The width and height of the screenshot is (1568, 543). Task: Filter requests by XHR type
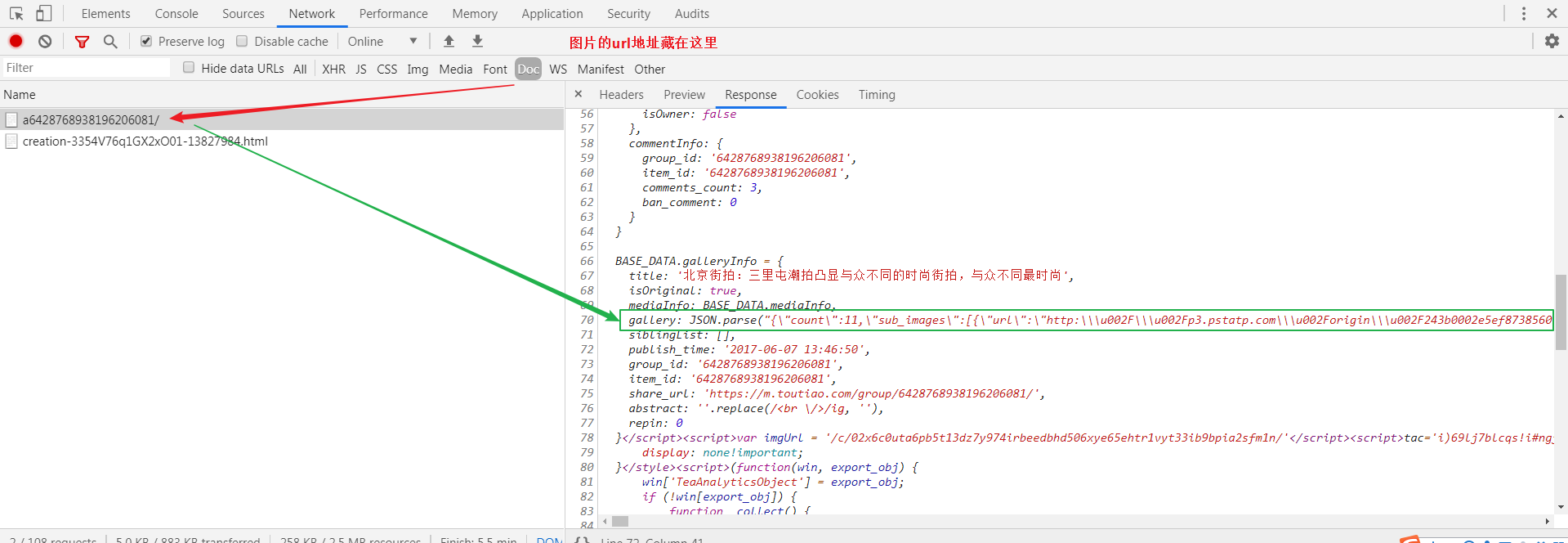(x=333, y=70)
